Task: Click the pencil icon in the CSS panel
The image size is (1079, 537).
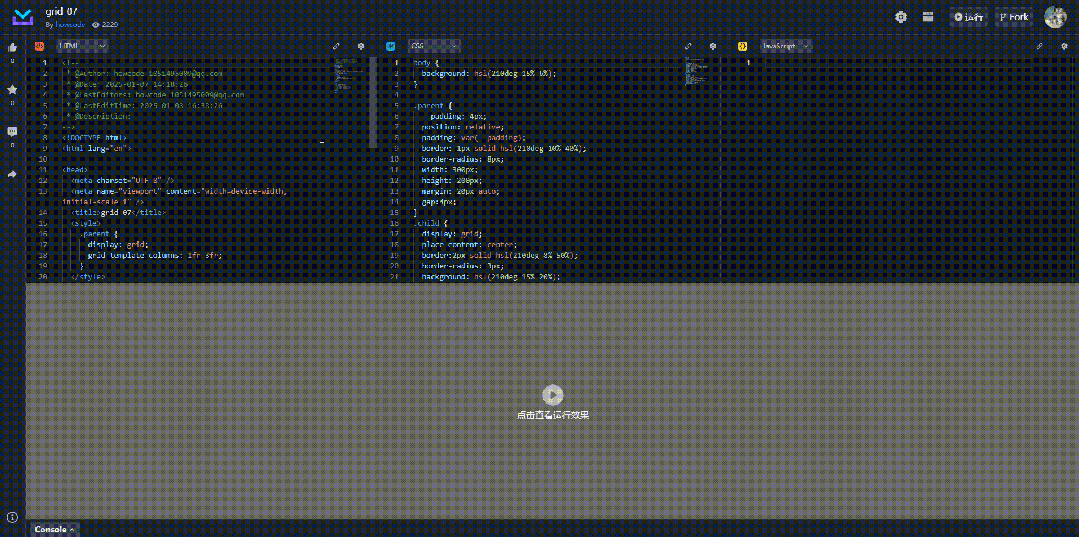Action: tap(688, 46)
